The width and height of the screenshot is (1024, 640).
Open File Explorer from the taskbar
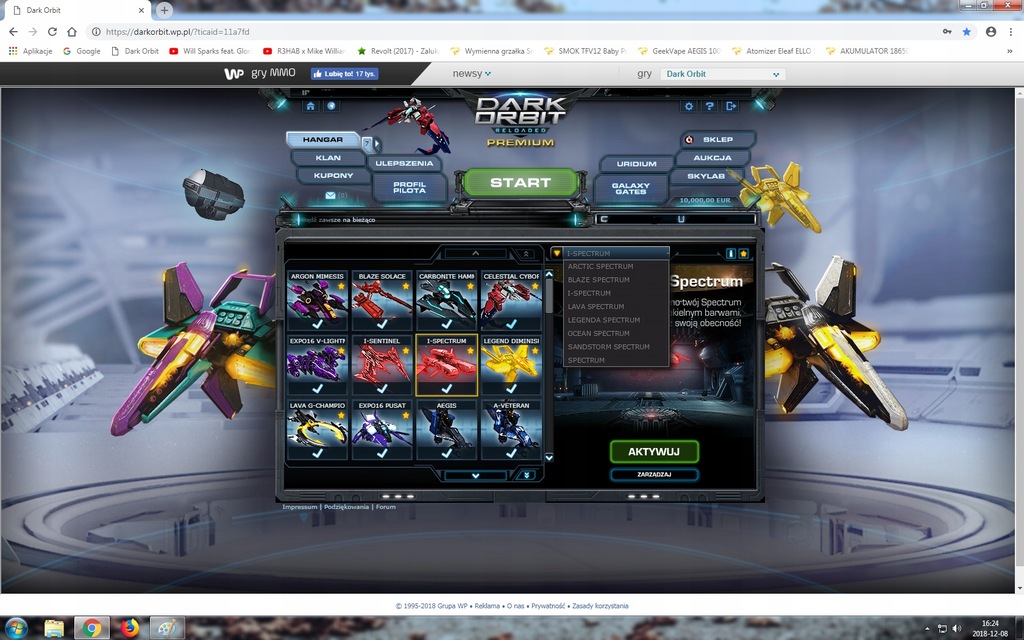[x=54, y=628]
